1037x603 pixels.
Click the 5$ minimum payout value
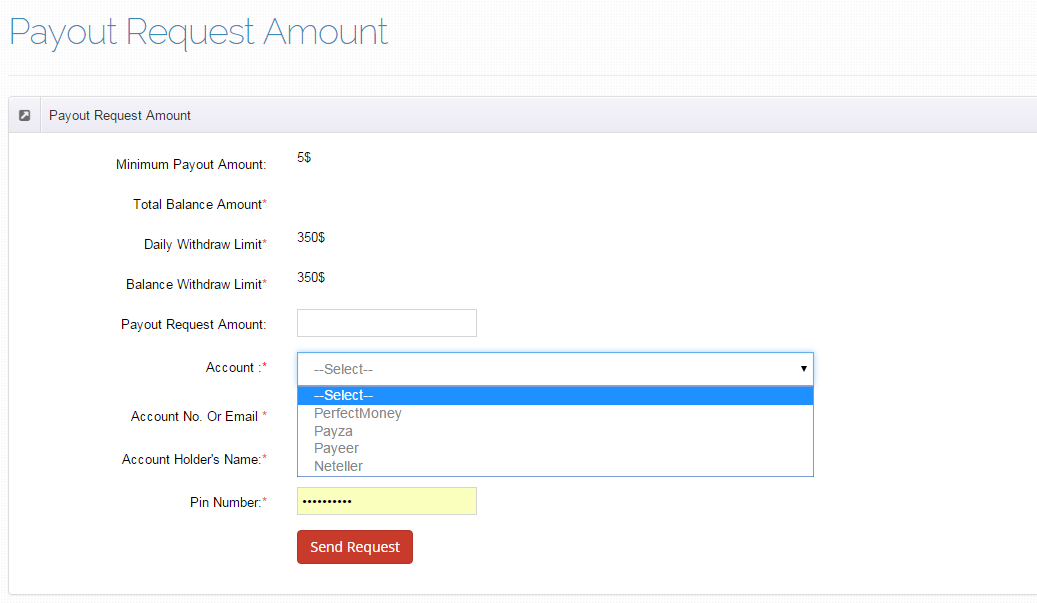pyautogui.click(x=304, y=158)
